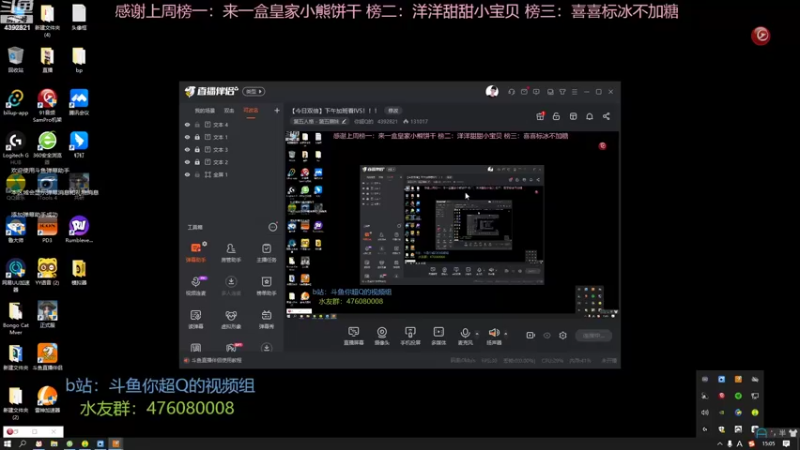Click the streamer avatar in title bar

492,91
